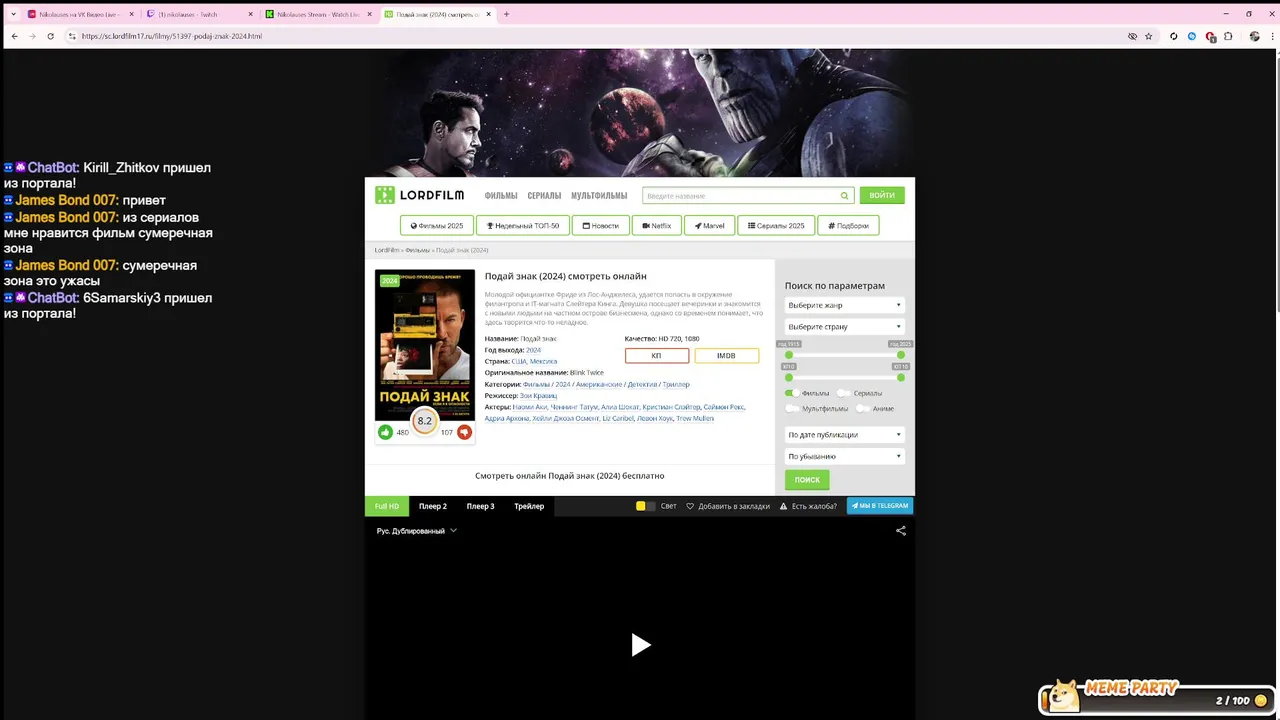Image resolution: width=1280 pixels, height=720 pixels.
Task: Toggle the Аниме filter switch
Action: point(863,408)
